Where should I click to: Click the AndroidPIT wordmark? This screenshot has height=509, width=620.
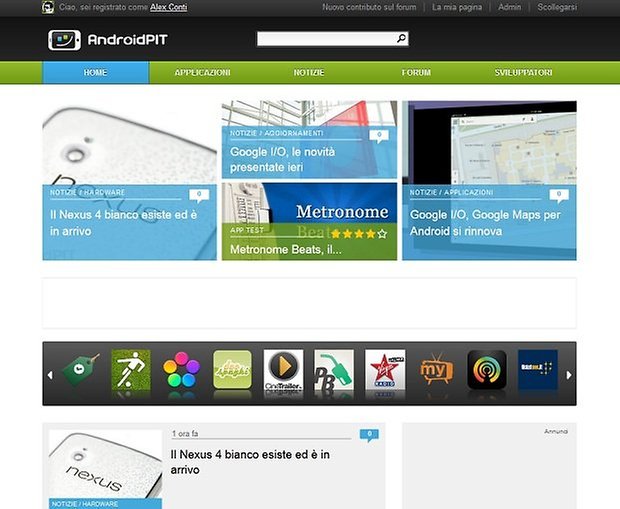click(128, 40)
